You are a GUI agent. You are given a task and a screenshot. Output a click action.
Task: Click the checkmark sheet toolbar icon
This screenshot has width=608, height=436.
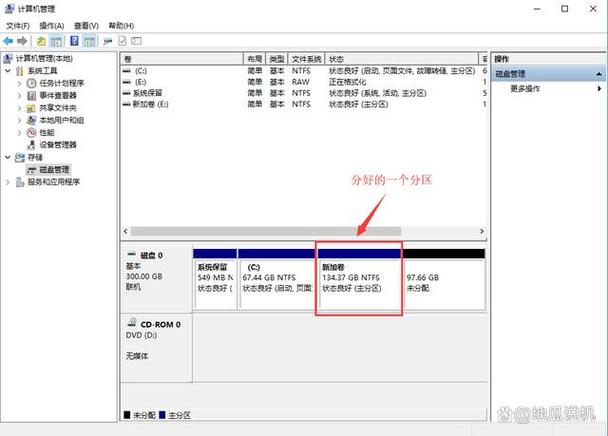pyautogui.click(x=122, y=41)
